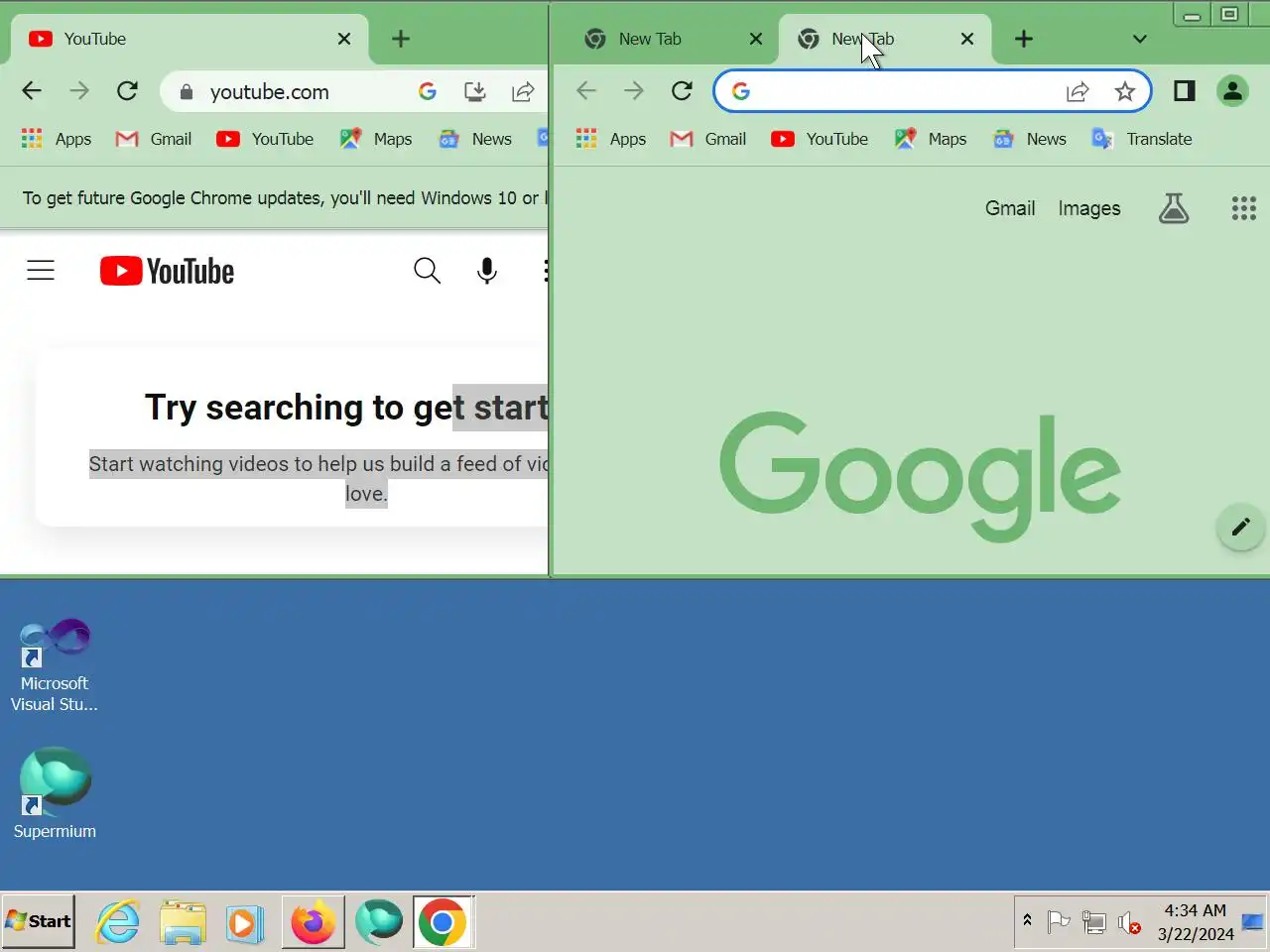The width and height of the screenshot is (1270, 952).
Task: Open News bookmark in the left window
Action: point(475,139)
